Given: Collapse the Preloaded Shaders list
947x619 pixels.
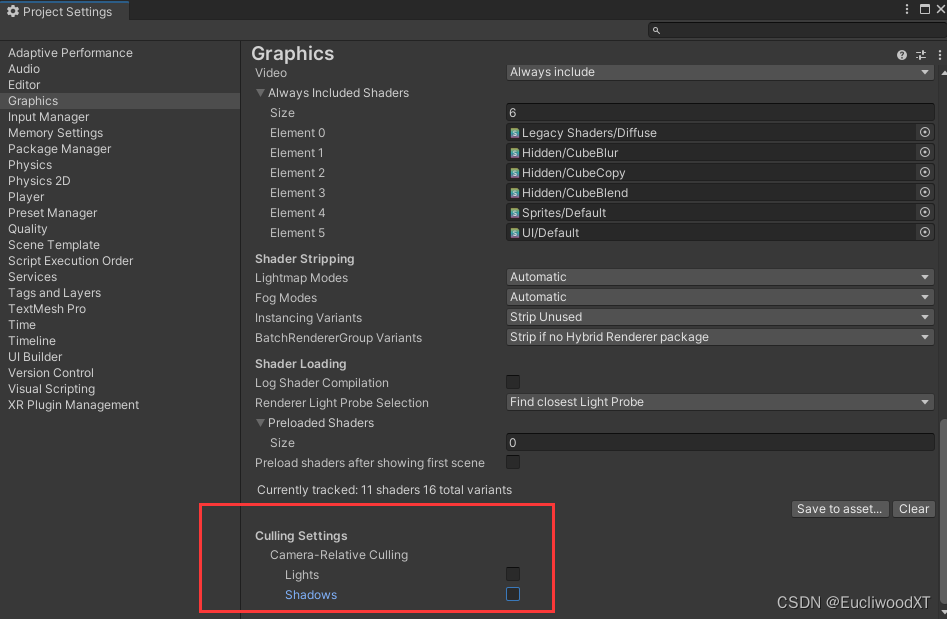Looking at the screenshot, I should (260, 423).
